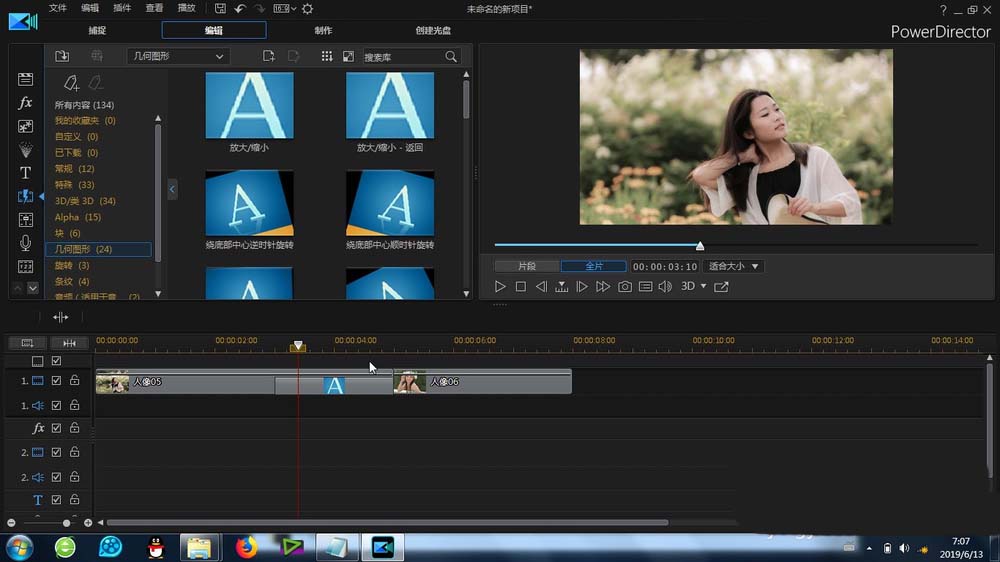Image resolution: width=1000 pixels, height=562 pixels.
Task: Select the 片段 clip mode button
Action: pos(526,267)
